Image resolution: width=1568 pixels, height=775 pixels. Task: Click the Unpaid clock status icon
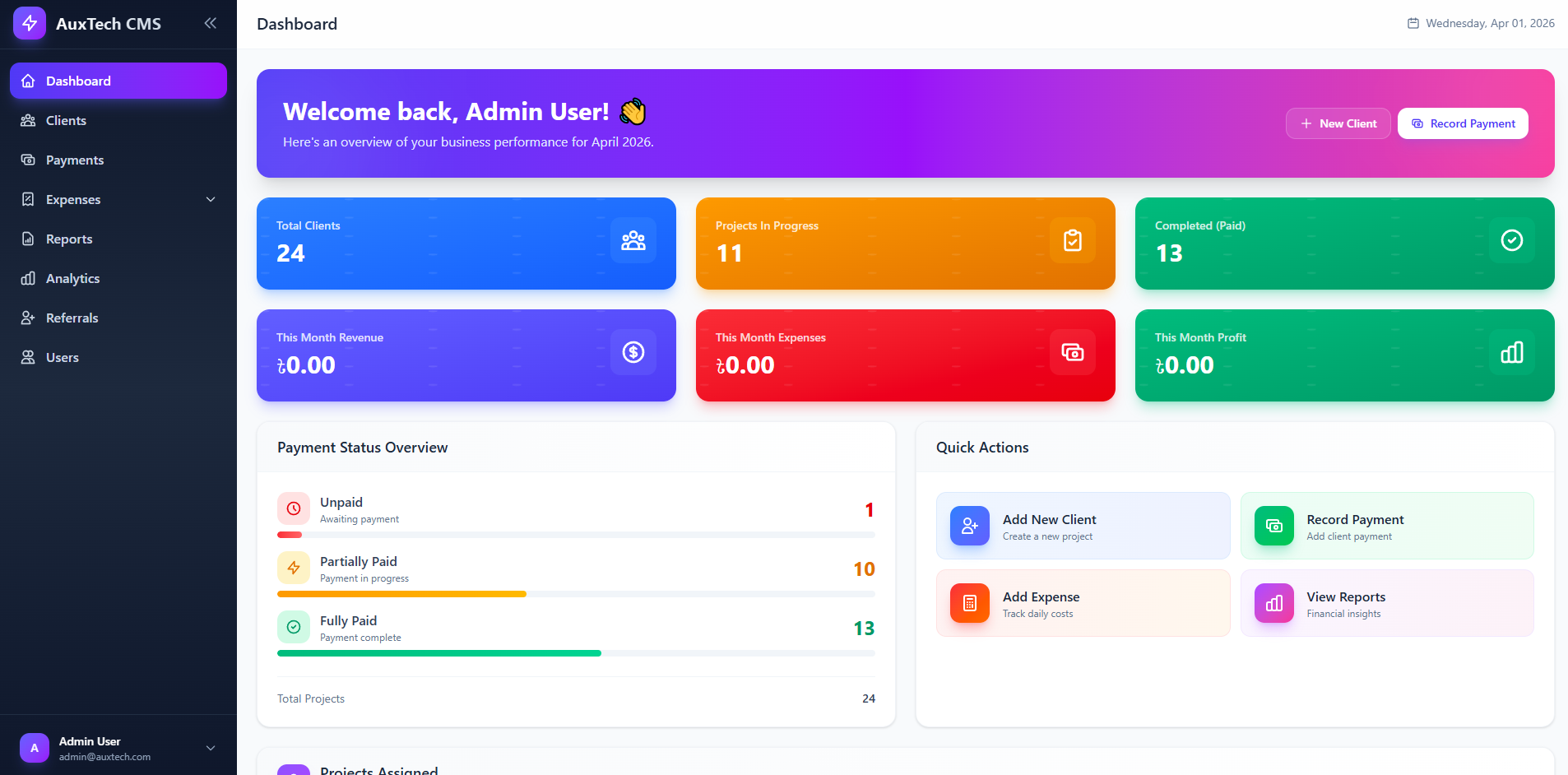294,509
